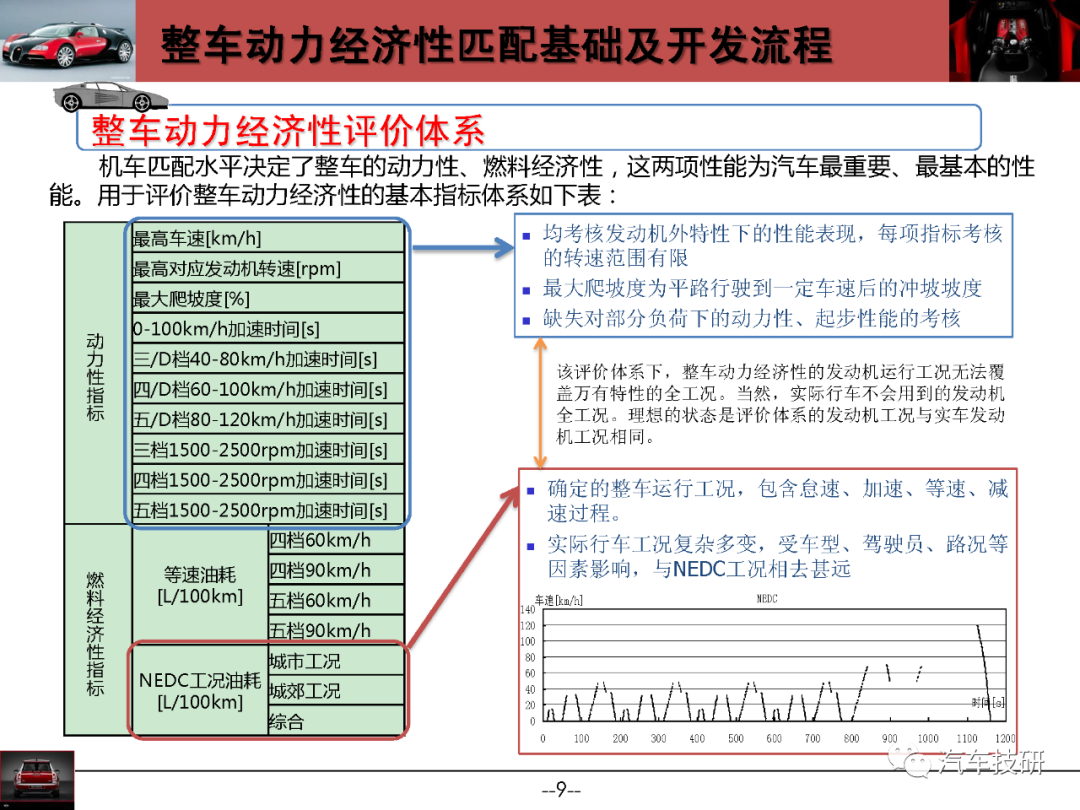The height and width of the screenshot is (810, 1080).
Task: Click the vertical label 燃料经济性指标
Action: point(96,634)
